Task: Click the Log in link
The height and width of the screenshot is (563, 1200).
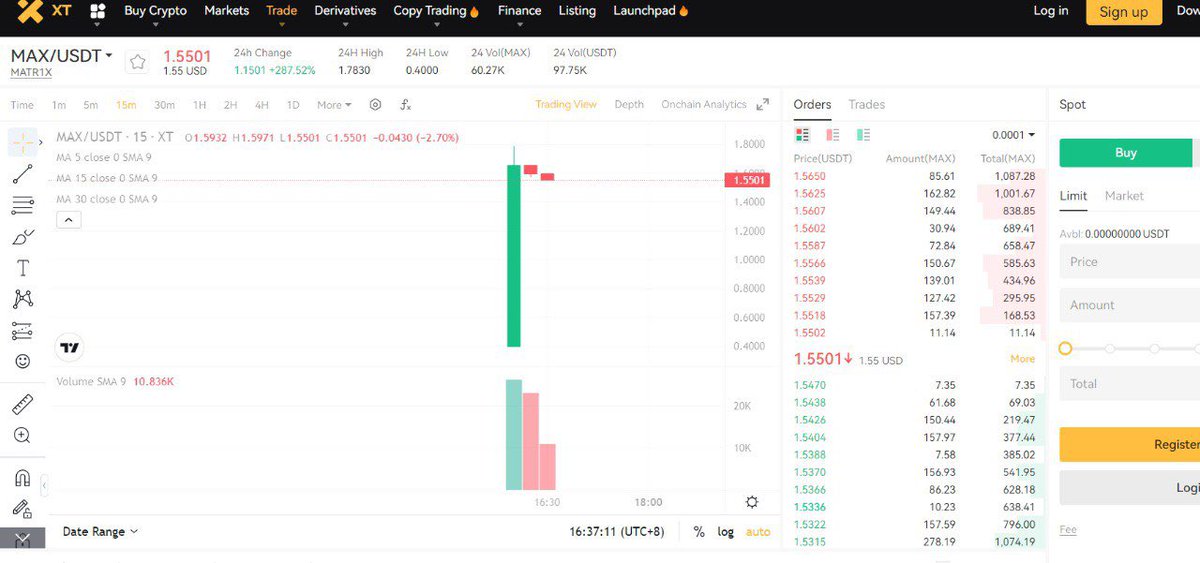Action: pyautogui.click(x=1050, y=11)
